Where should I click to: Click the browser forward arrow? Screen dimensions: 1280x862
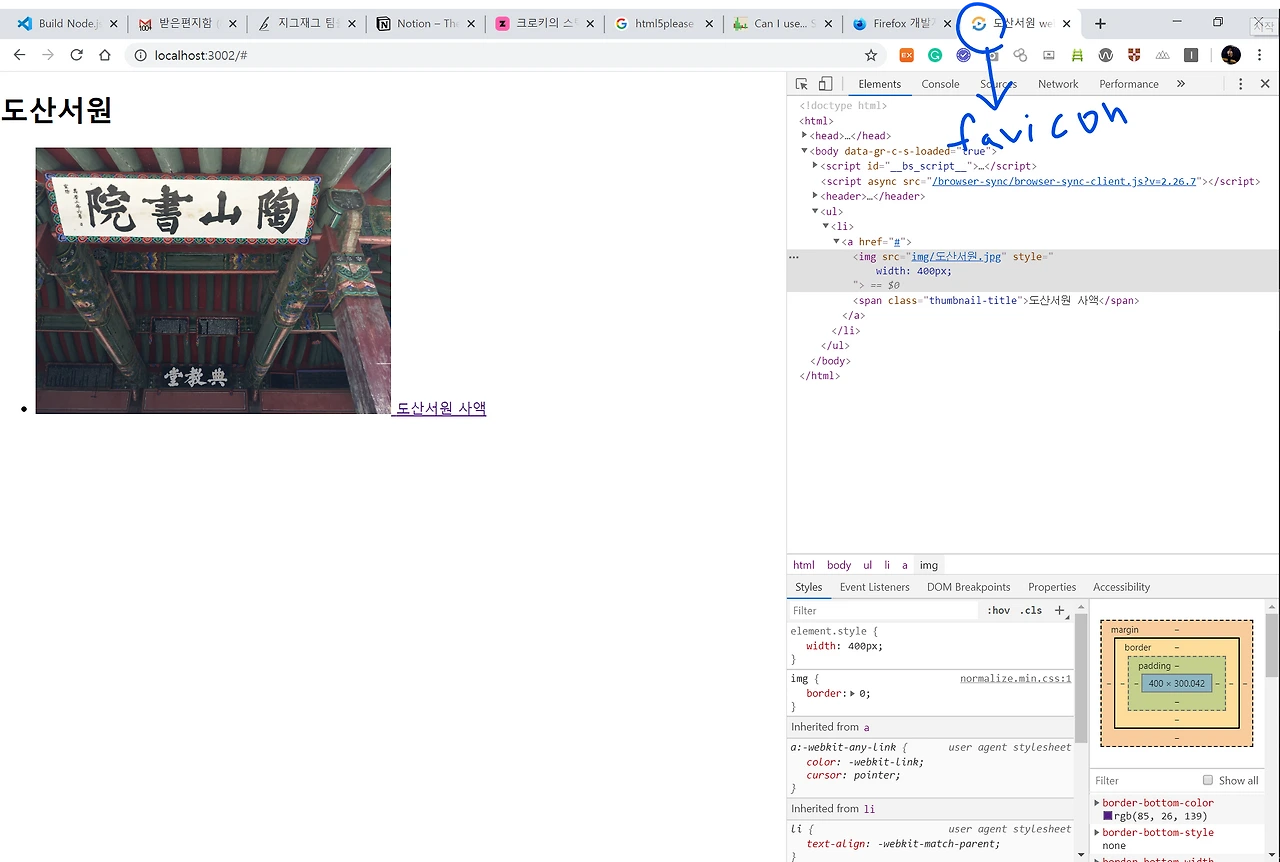48,55
